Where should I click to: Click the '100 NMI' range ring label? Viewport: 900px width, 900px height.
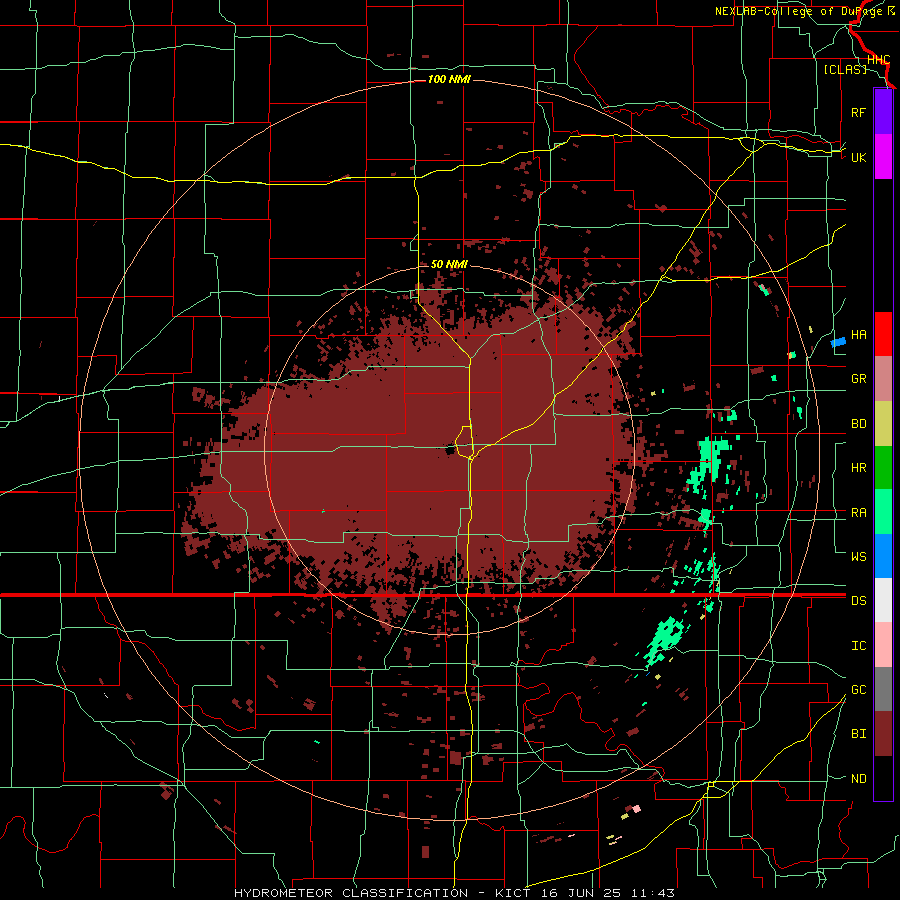tap(449, 79)
